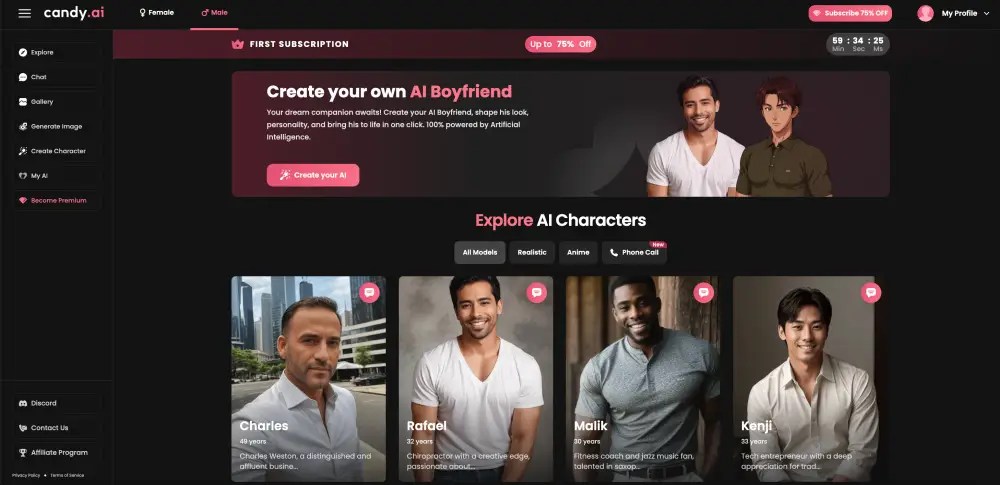This screenshot has height=485, width=1000.
Task: Click the chat bubble icon on Rafael card
Action: point(536,292)
